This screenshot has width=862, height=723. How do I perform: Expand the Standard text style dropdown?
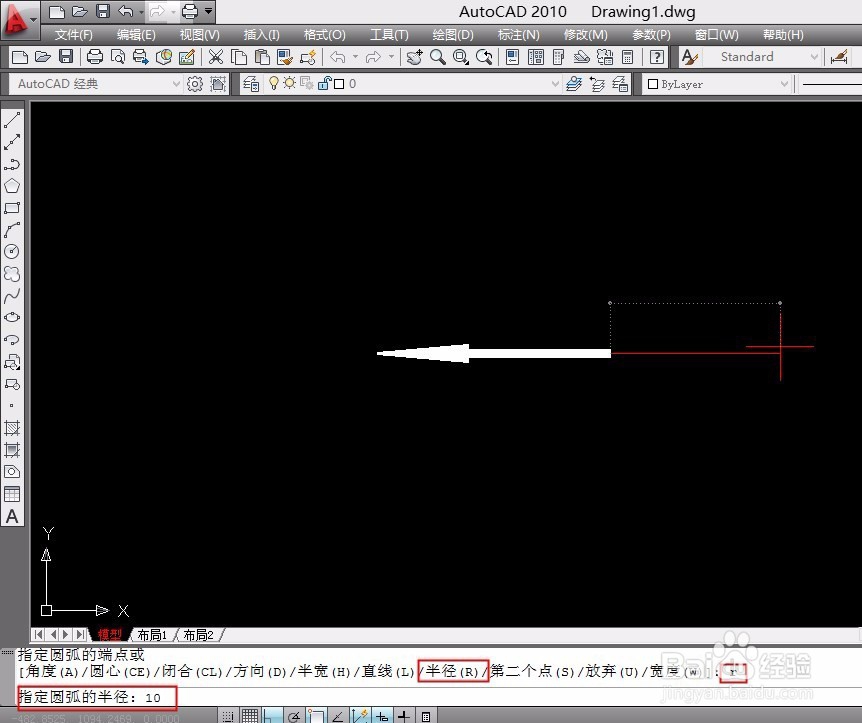point(814,57)
